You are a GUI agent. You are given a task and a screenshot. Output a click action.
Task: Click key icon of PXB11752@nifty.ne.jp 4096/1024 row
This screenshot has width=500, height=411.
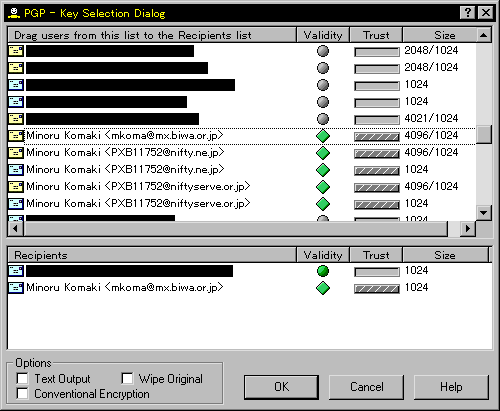16,153
